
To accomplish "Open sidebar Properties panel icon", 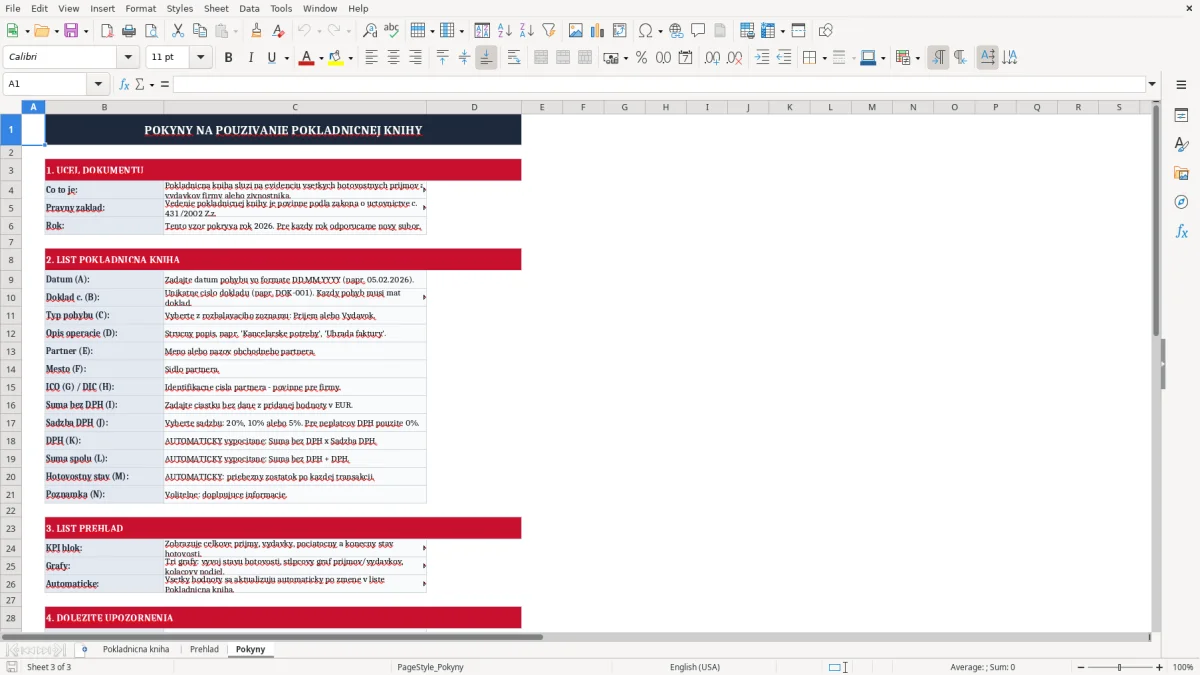I will pos(1181,116).
